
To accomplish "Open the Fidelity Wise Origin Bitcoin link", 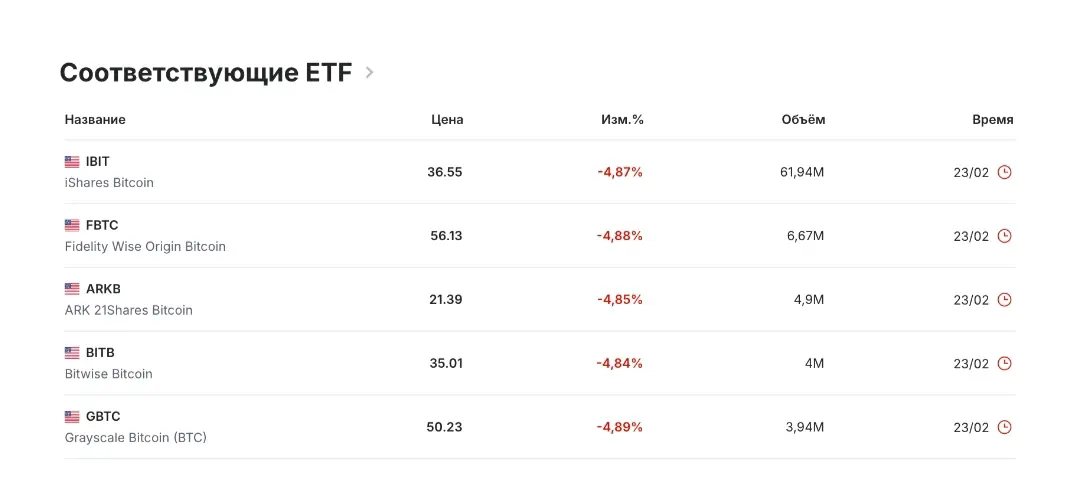I will pos(145,247).
